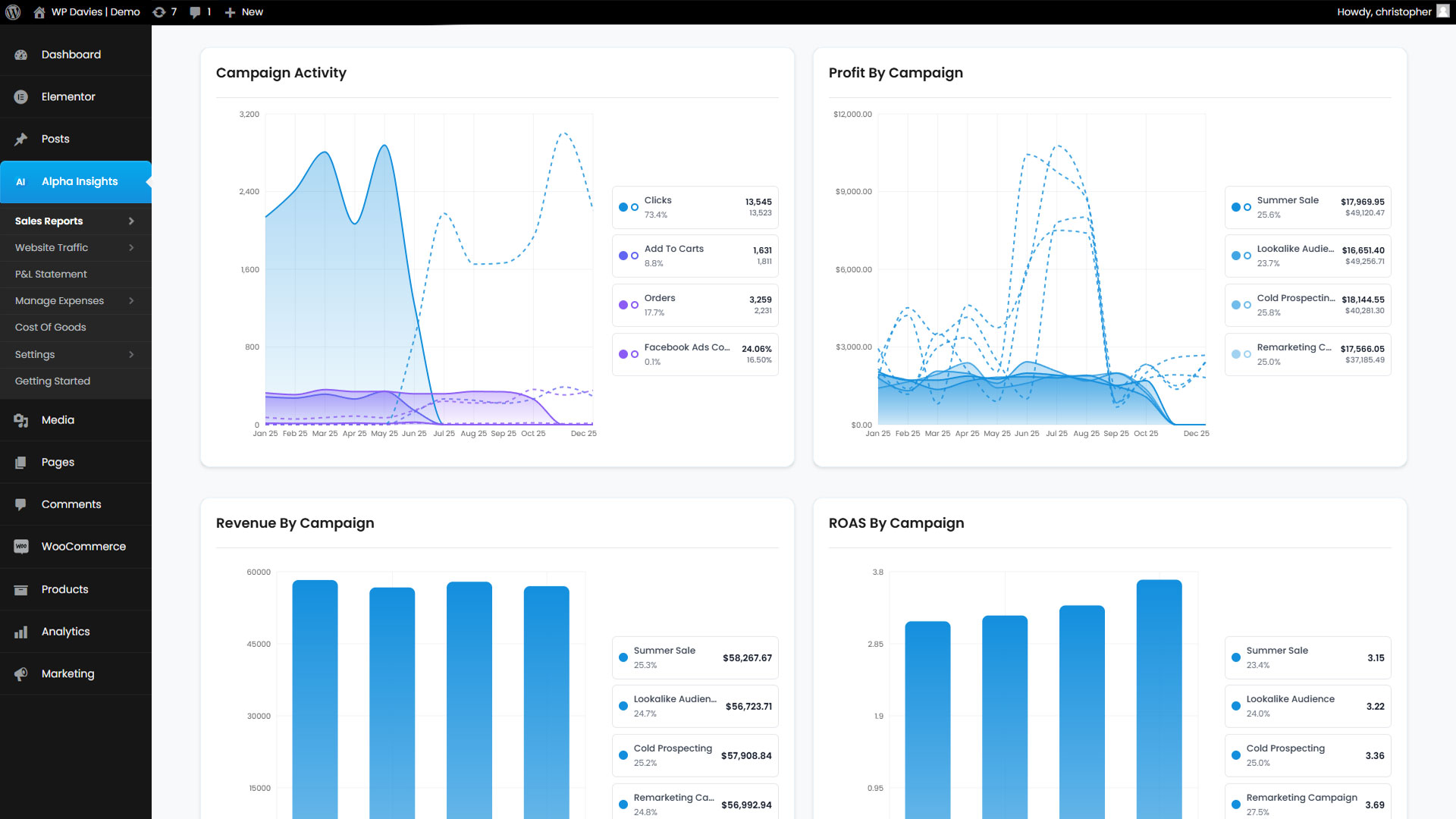This screenshot has height=819, width=1456.
Task: Click the Posts pushpin icon
Action: point(21,140)
